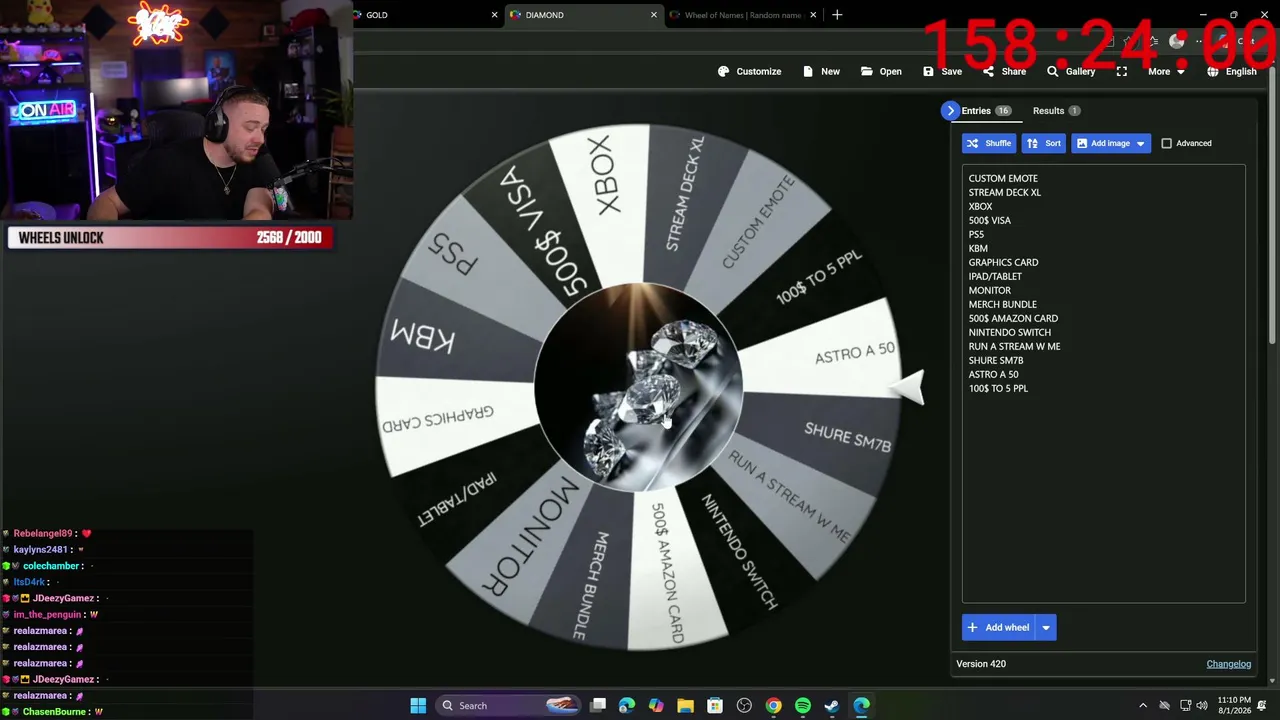Open OBS Studio from the taskbar

(744, 706)
